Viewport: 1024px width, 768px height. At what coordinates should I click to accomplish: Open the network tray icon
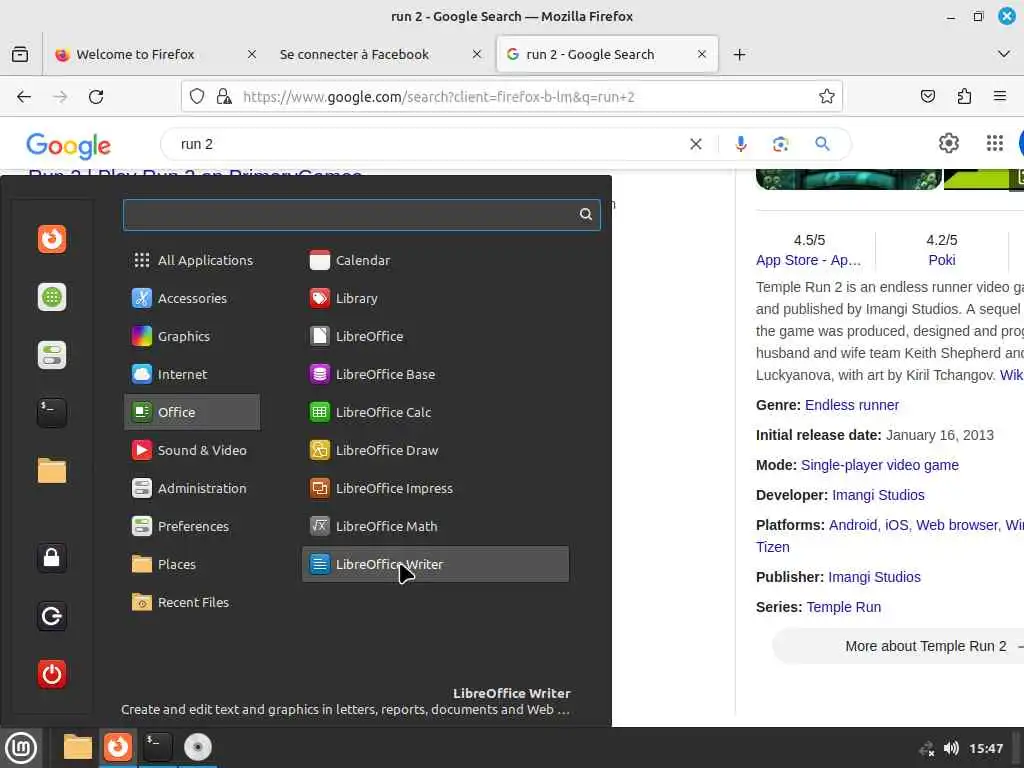[x=926, y=748]
